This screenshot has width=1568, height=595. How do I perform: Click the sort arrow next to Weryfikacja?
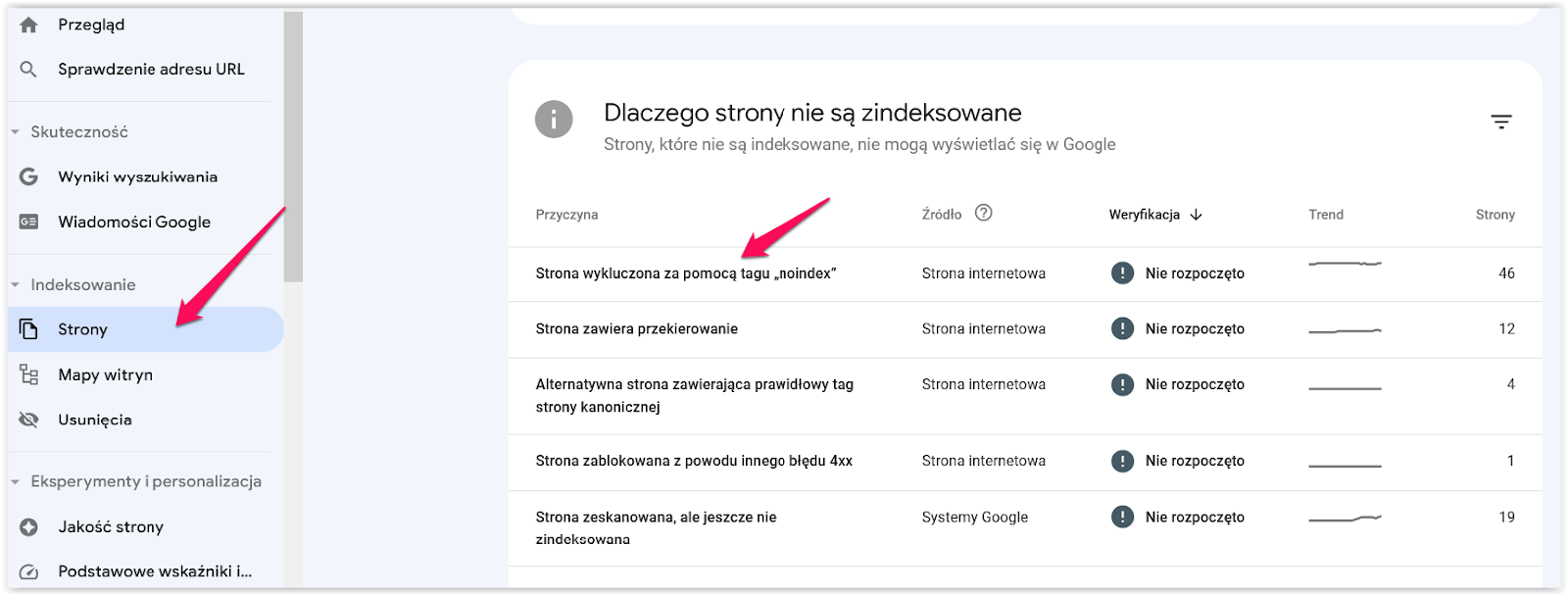pyautogui.click(x=1196, y=215)
